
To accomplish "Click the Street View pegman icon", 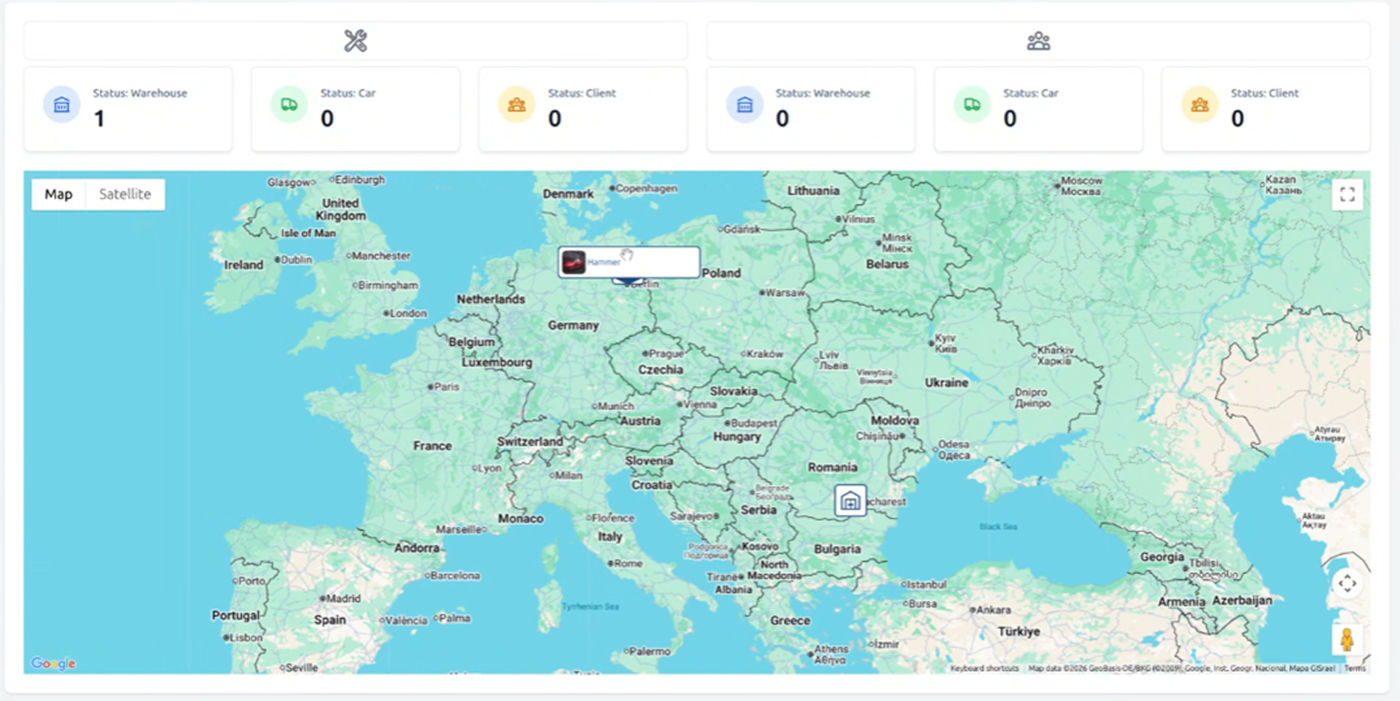I will pos(1347,640).
